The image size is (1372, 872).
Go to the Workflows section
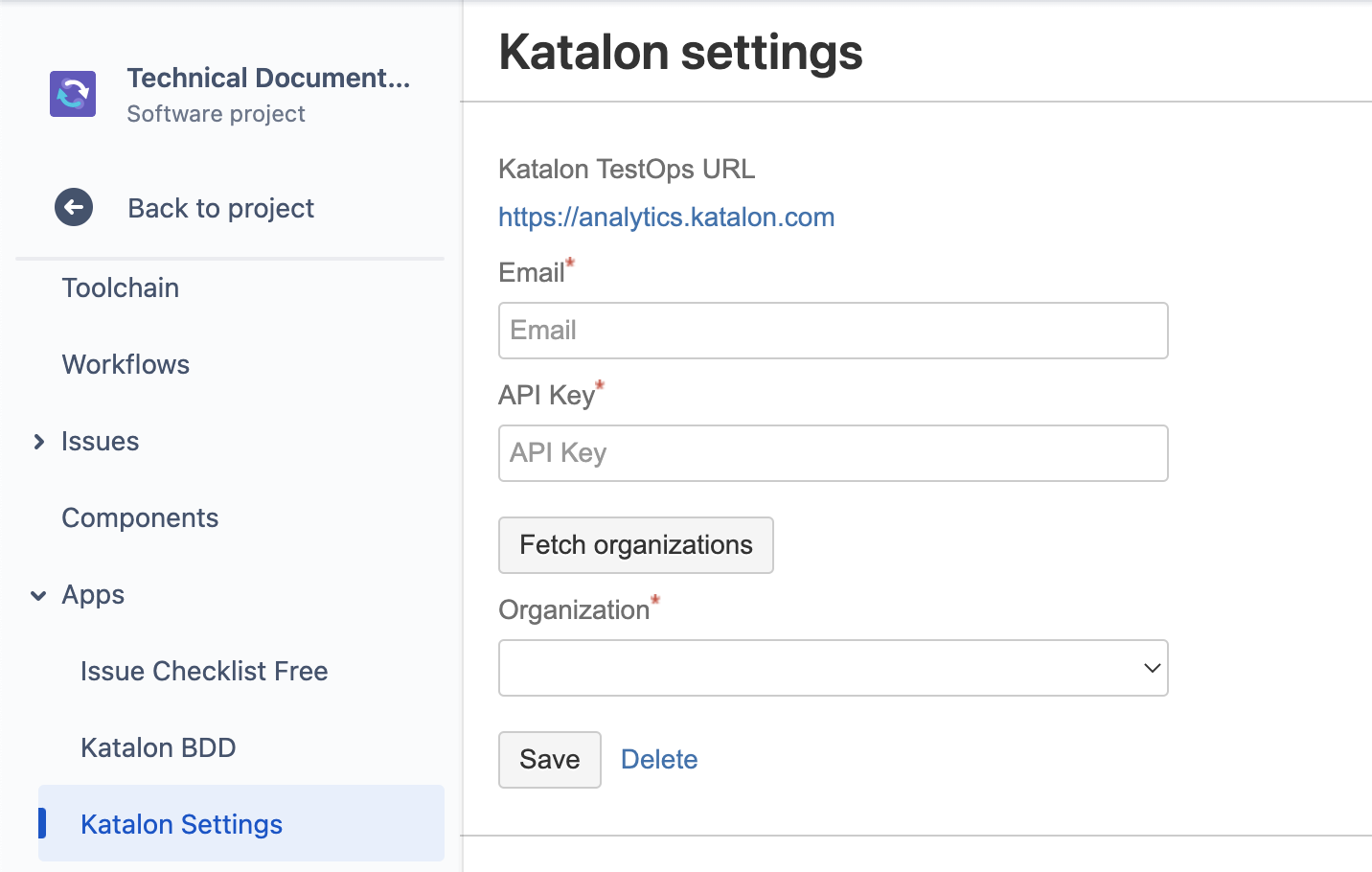point(126,364)
